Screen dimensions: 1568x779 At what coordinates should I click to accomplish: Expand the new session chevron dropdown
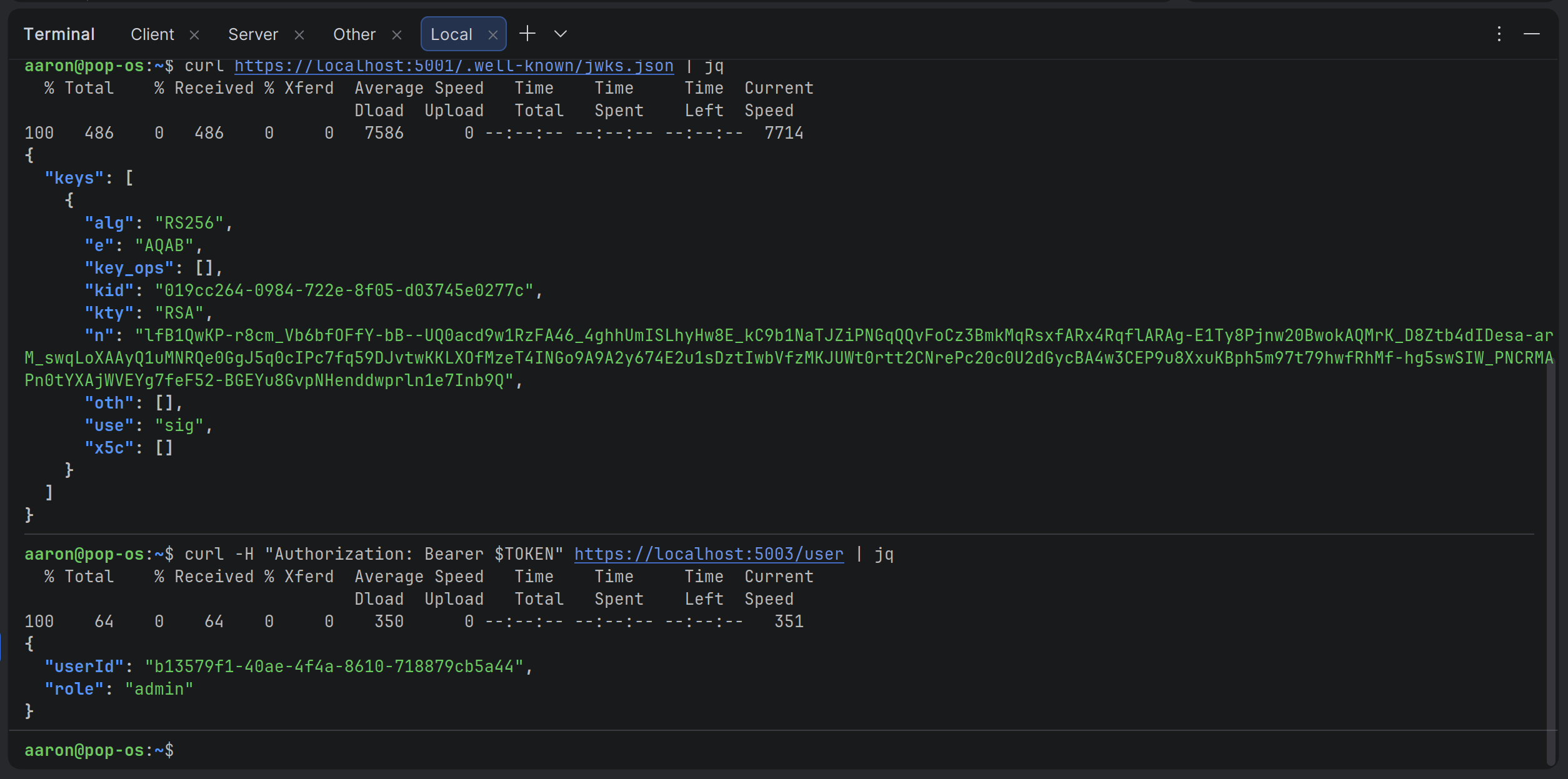(561, 34)
